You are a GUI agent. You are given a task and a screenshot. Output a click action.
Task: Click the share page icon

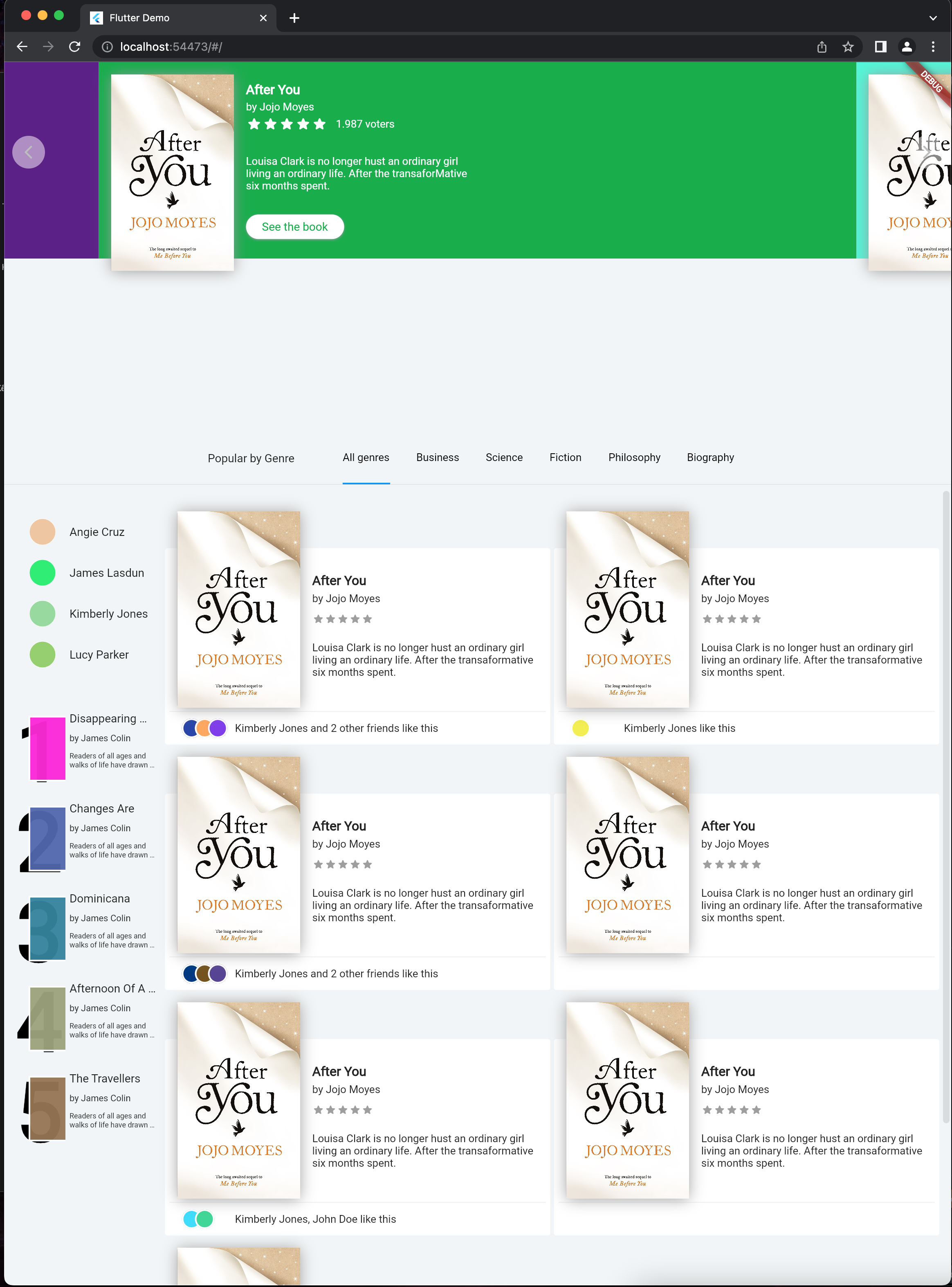[x=822, y=47]
